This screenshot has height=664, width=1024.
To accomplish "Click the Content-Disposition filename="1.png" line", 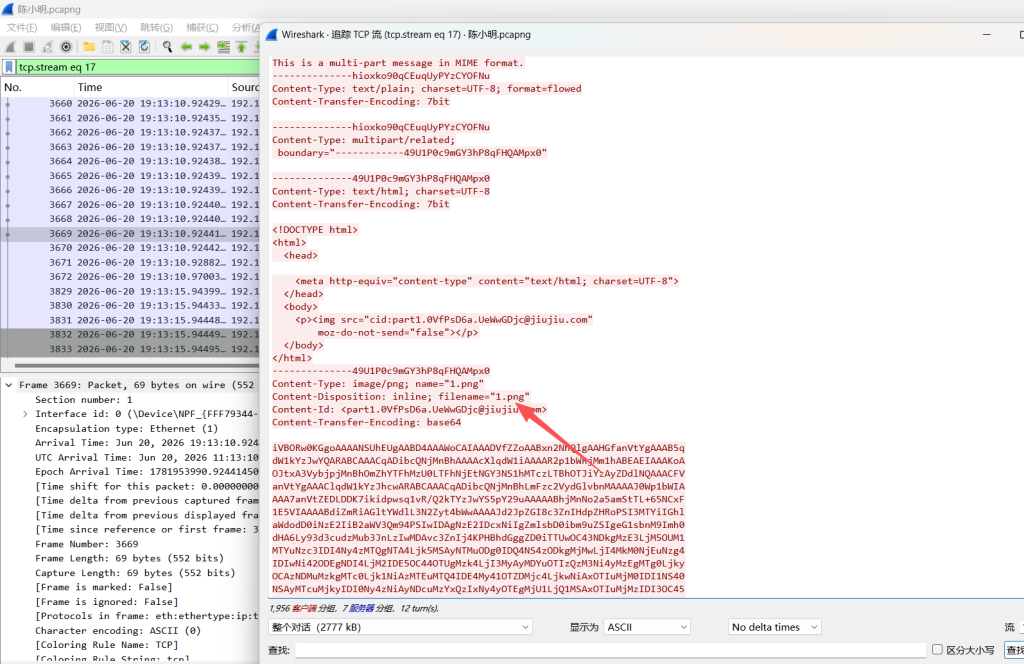I will click(401, 396).
